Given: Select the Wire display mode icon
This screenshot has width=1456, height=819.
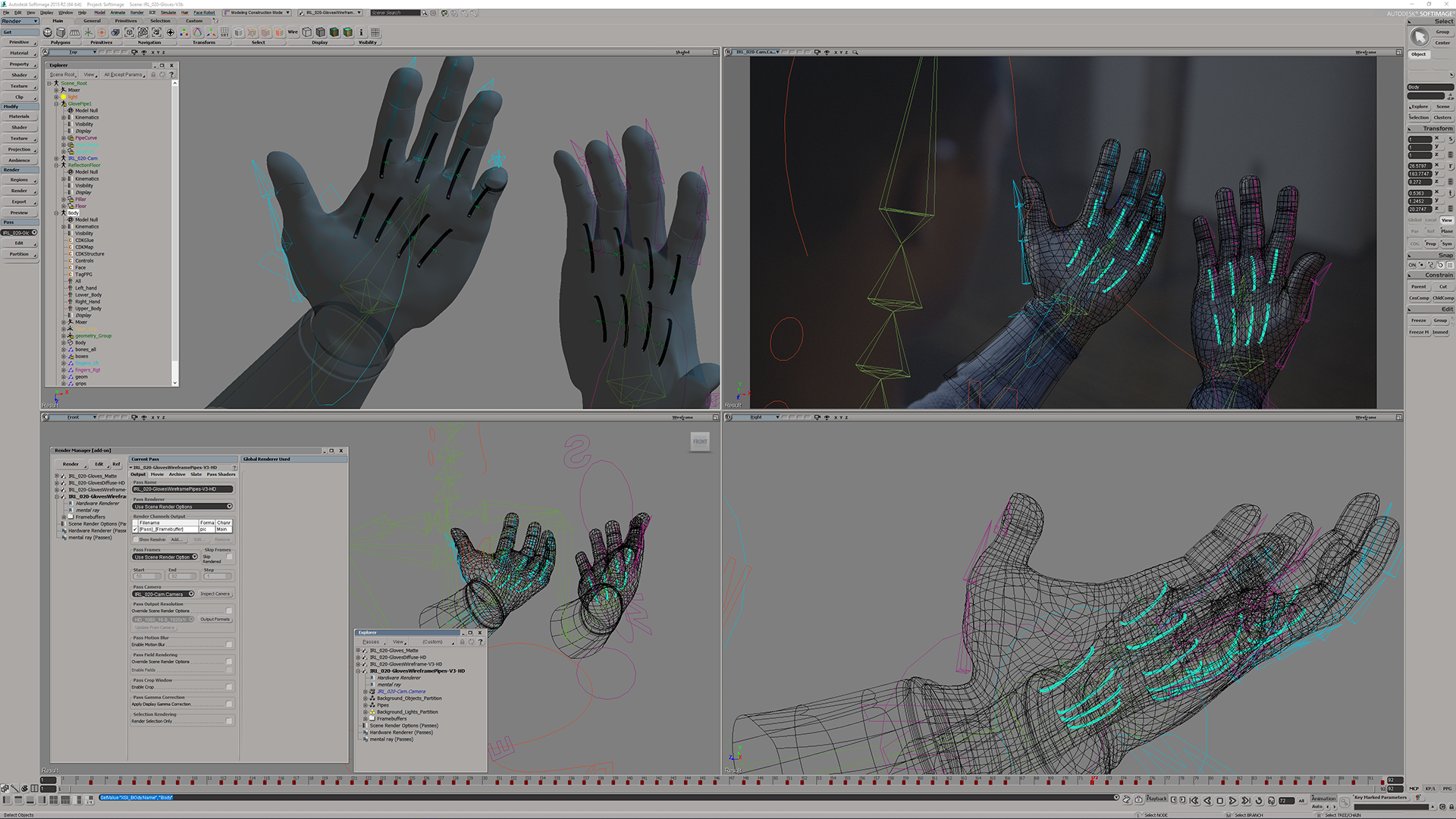Looking at the screenshot, I should [x=293, y=32].
